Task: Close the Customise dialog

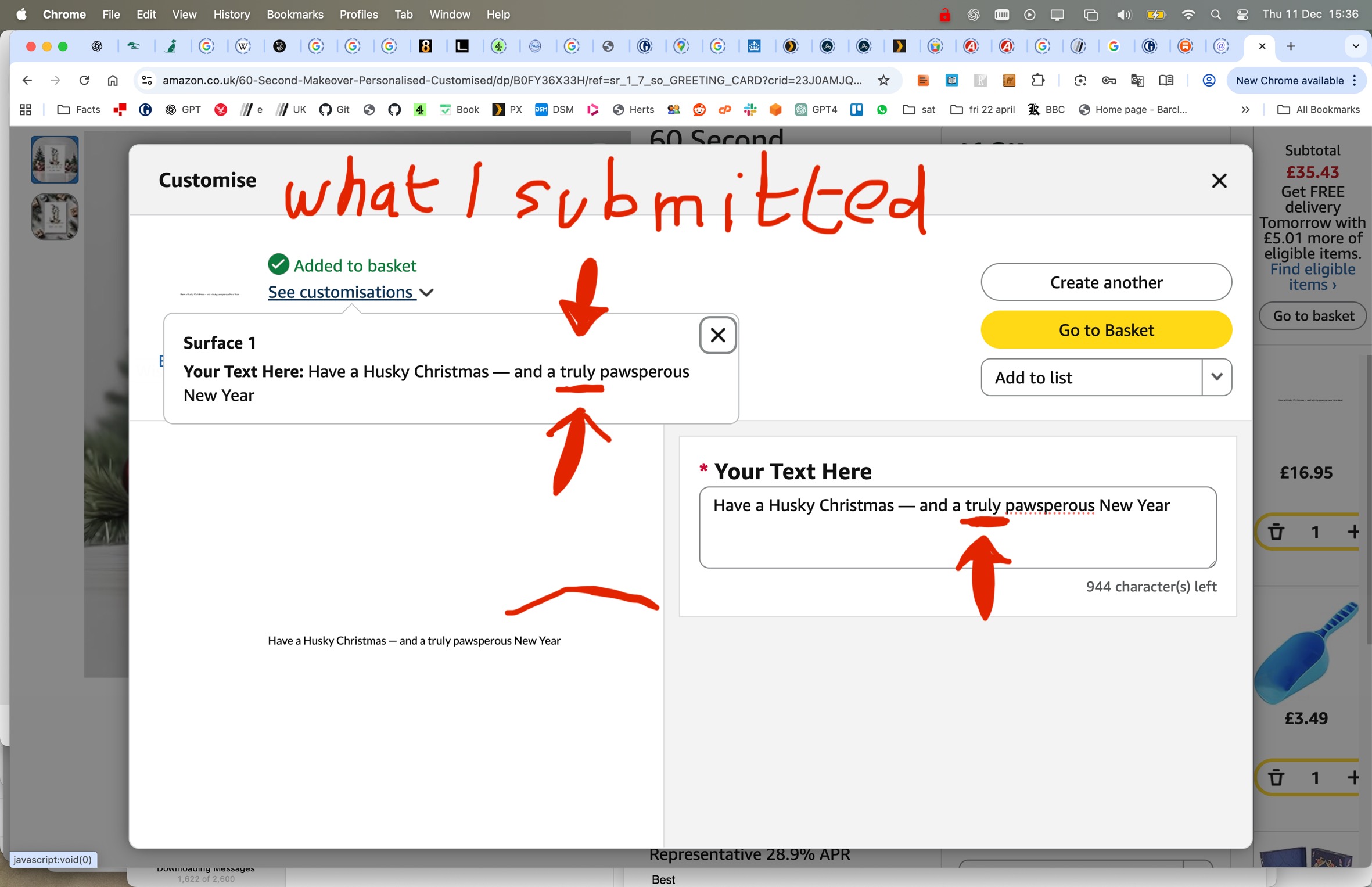Action: pos(1219,181)
